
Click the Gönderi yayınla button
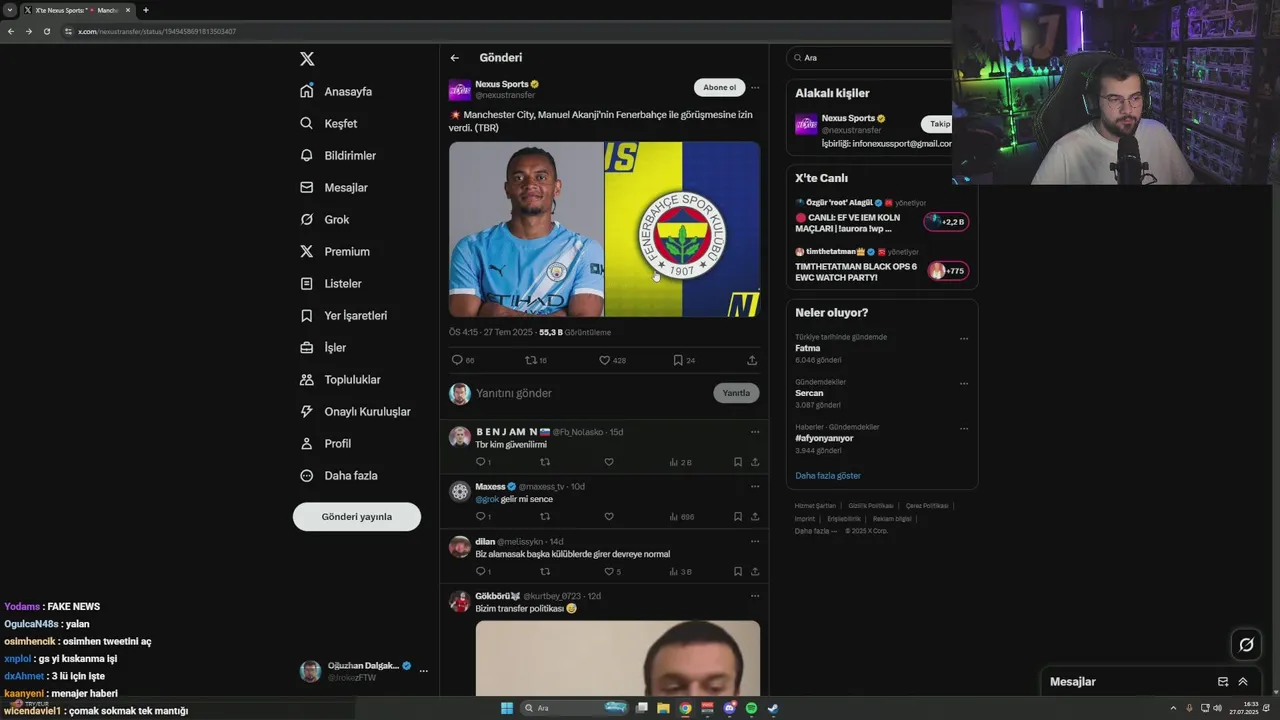click(x=357, y=517)
